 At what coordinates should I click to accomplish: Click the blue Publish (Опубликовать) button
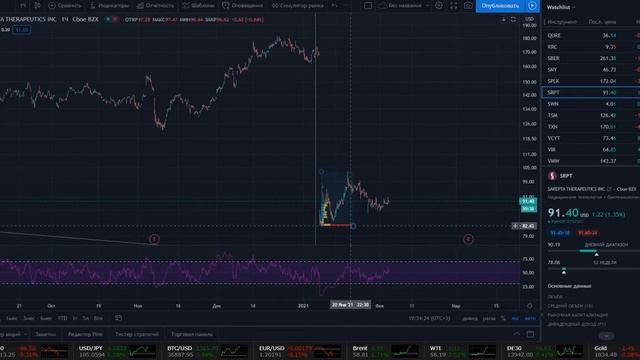pos(500,6)
